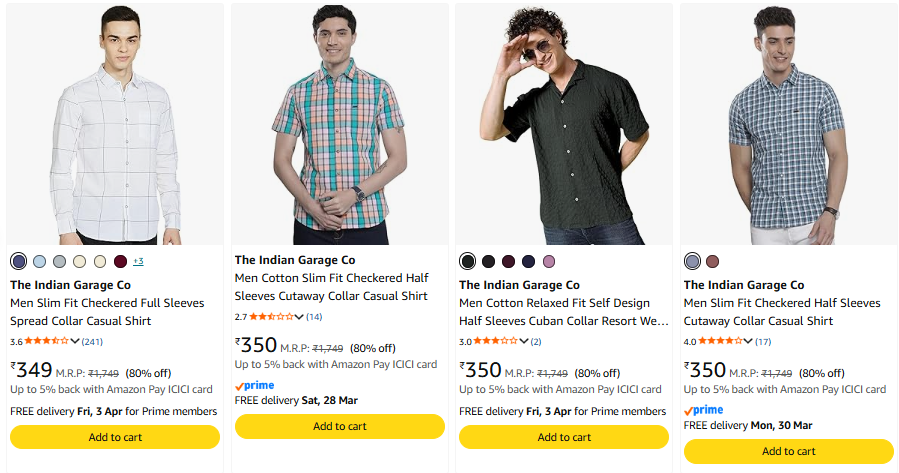Add the ₹349 full sleeves shirt to cart
The width and height of the screenshot is (899, 473).
pyautogui.click(x=115, y=437)
